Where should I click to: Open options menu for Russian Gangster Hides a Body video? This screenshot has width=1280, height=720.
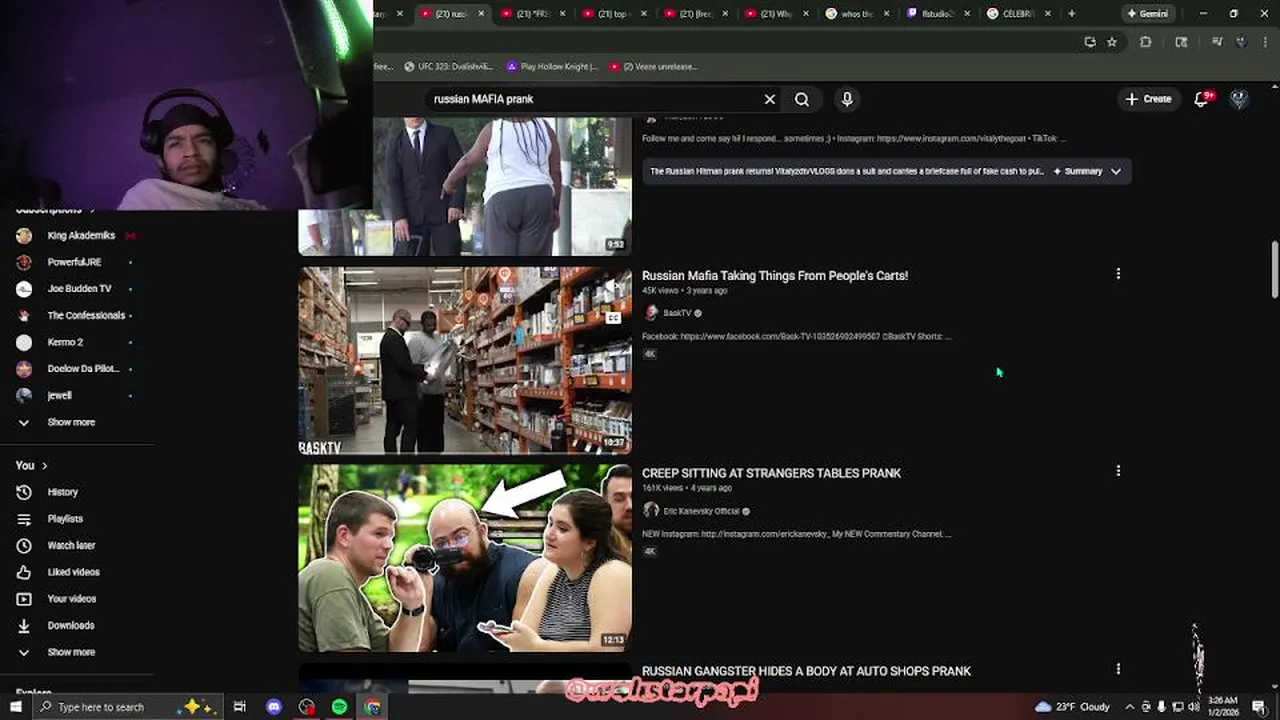pyautogui.click(x=1118, y=668)
